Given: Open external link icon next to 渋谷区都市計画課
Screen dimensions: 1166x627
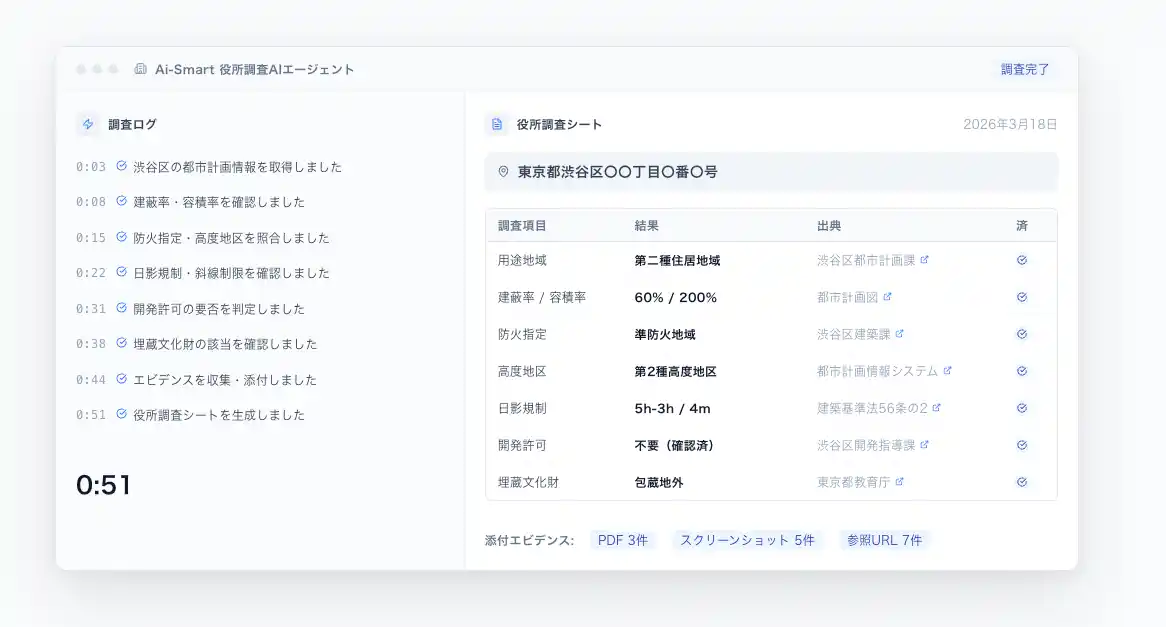Looking at the screenshot, I should (x=924, y=260).
